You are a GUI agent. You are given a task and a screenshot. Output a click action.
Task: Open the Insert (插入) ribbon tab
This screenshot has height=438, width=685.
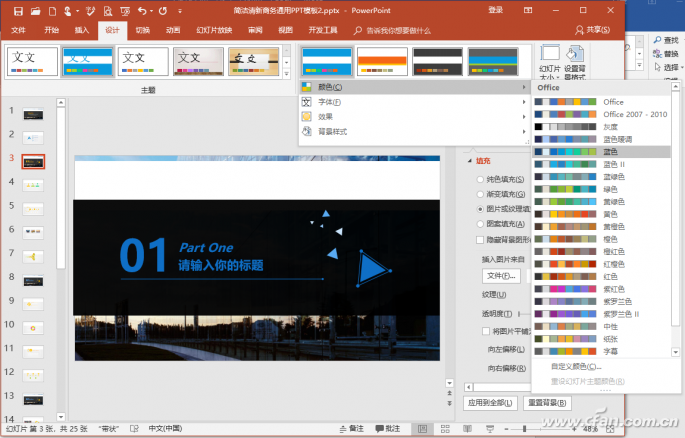pos(82,30)
